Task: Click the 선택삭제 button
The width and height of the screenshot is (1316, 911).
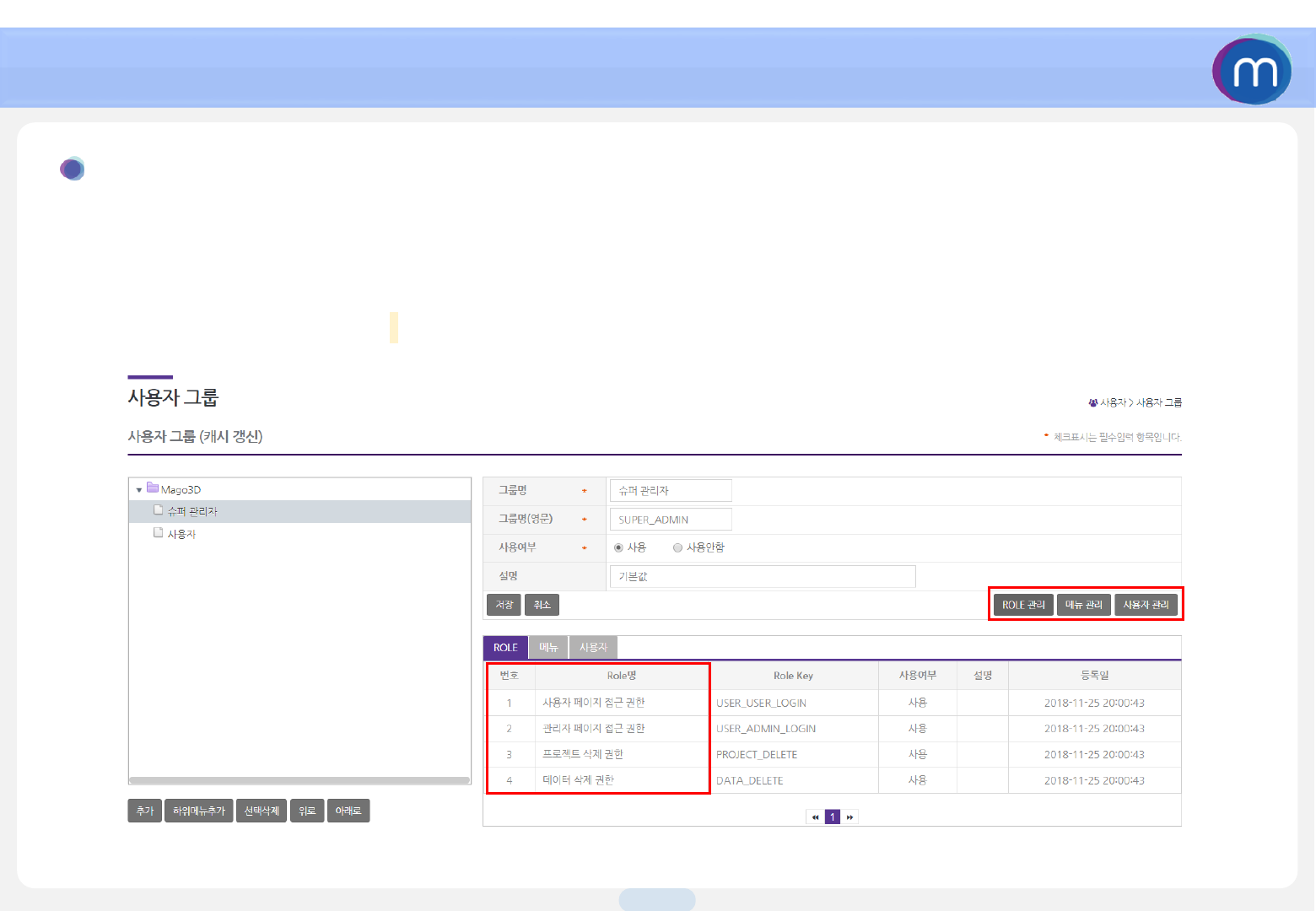Action: tap(262, 811)
